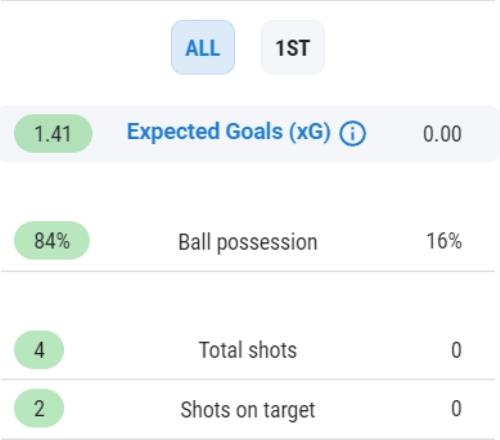The image size is (500, 440).
Task: Select the home total shots badge 4
Action: (39, 350)
